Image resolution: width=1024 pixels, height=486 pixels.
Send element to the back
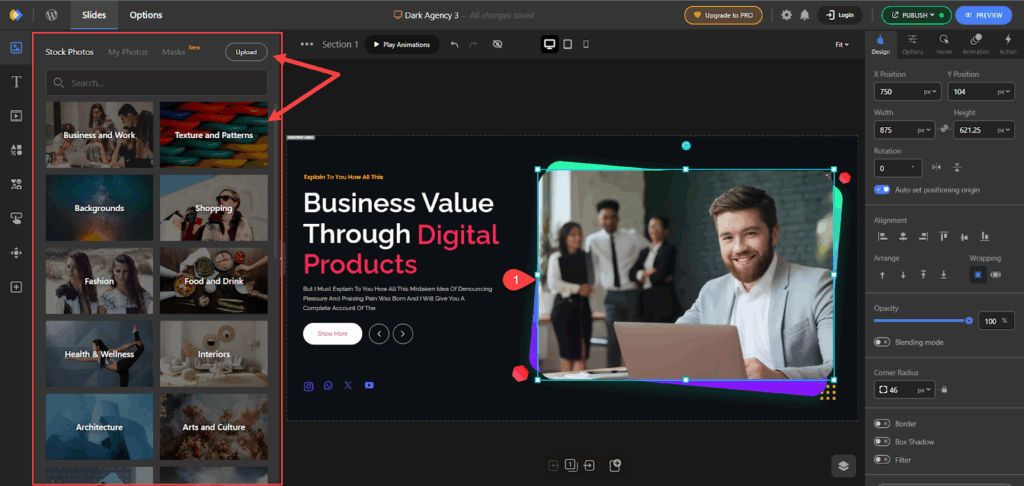(944, 275)
